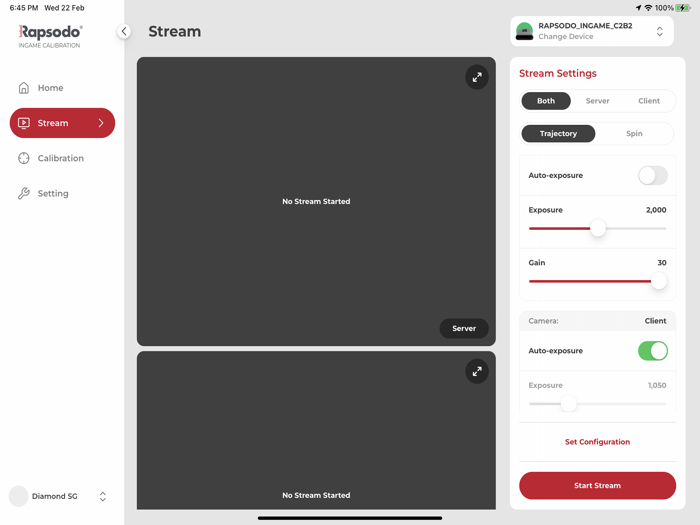Tap the Wi-Fi status icon
The width and height of the screenshot is (700, 525).
648,8
